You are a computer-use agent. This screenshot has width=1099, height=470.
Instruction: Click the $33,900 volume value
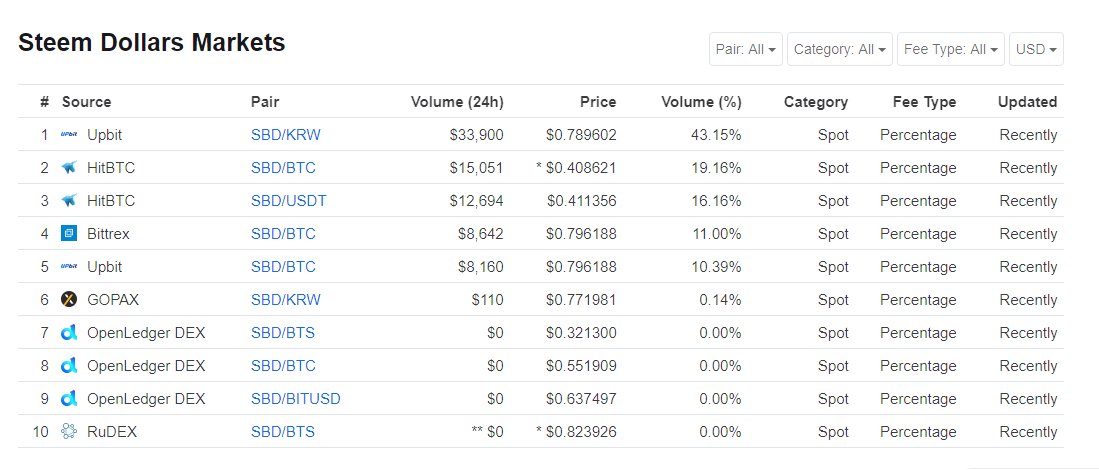[477, 134]
